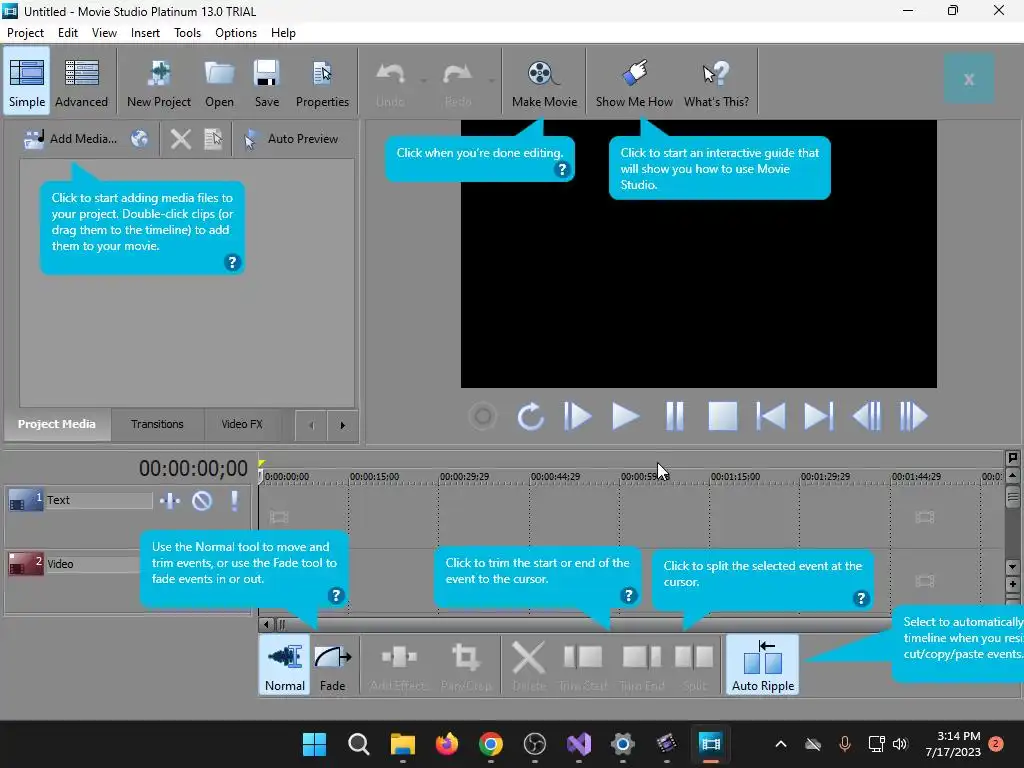This screenshot has height=768, width=1024.
Task: Open the Tools menu
Action: [187, 33]
